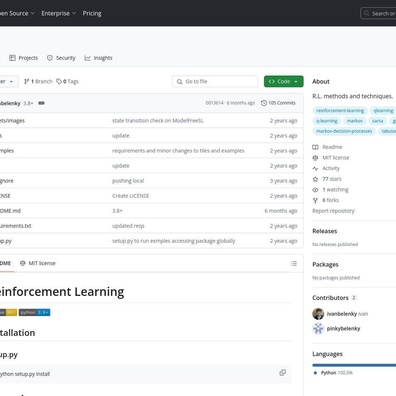Switch to the MIT license tab
Image resolution: width=396 pixels, height=396 pixels.
pos(38,263)
